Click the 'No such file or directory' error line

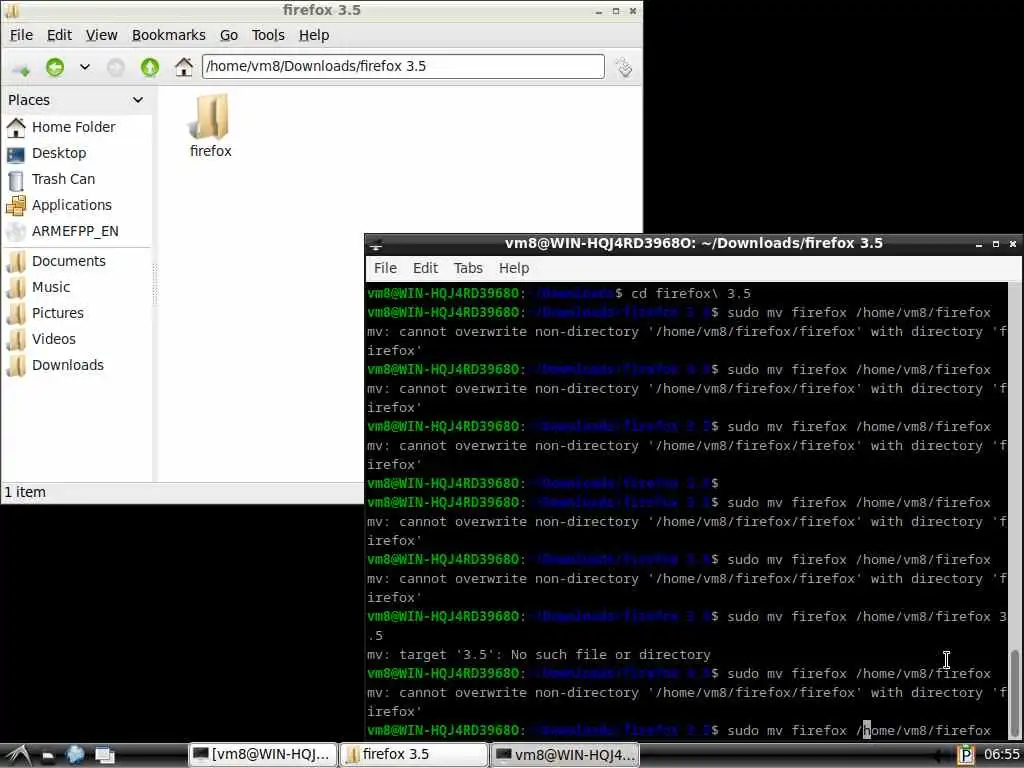coord(539,655)
